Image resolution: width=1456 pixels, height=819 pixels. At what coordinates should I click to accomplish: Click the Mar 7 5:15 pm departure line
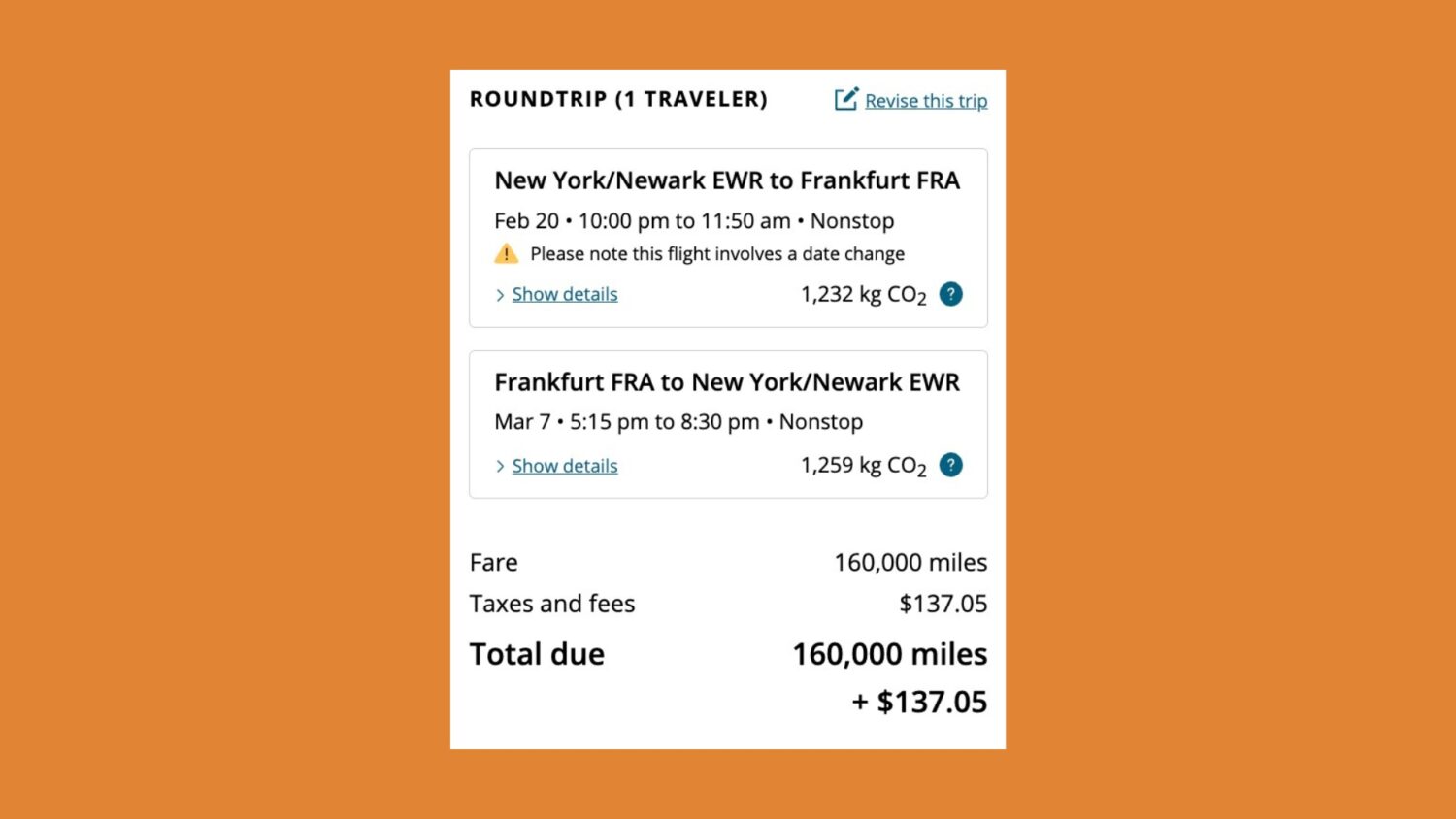tap(678, 422)
